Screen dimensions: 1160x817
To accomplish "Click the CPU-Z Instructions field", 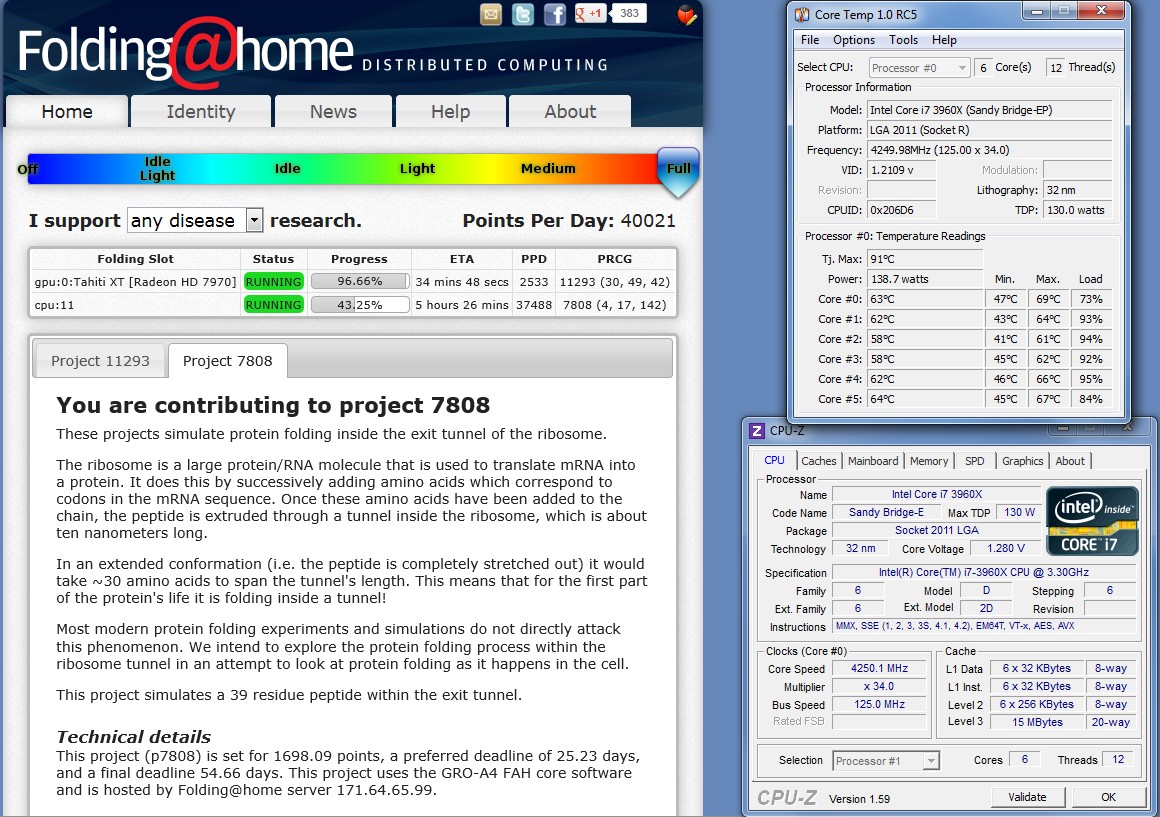I will (x=984, y=626).
